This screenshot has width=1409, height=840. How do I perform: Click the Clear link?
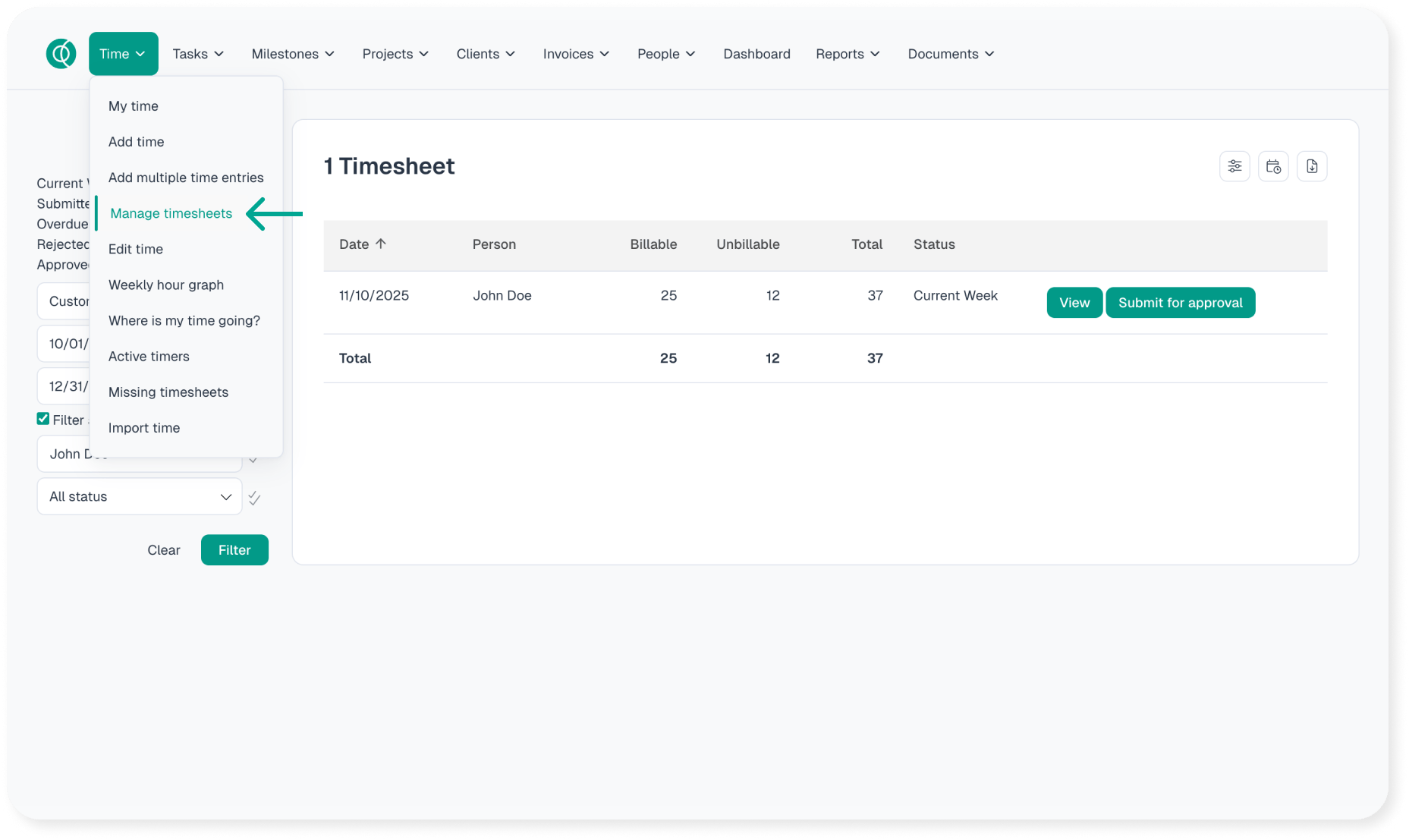point(164,550)
